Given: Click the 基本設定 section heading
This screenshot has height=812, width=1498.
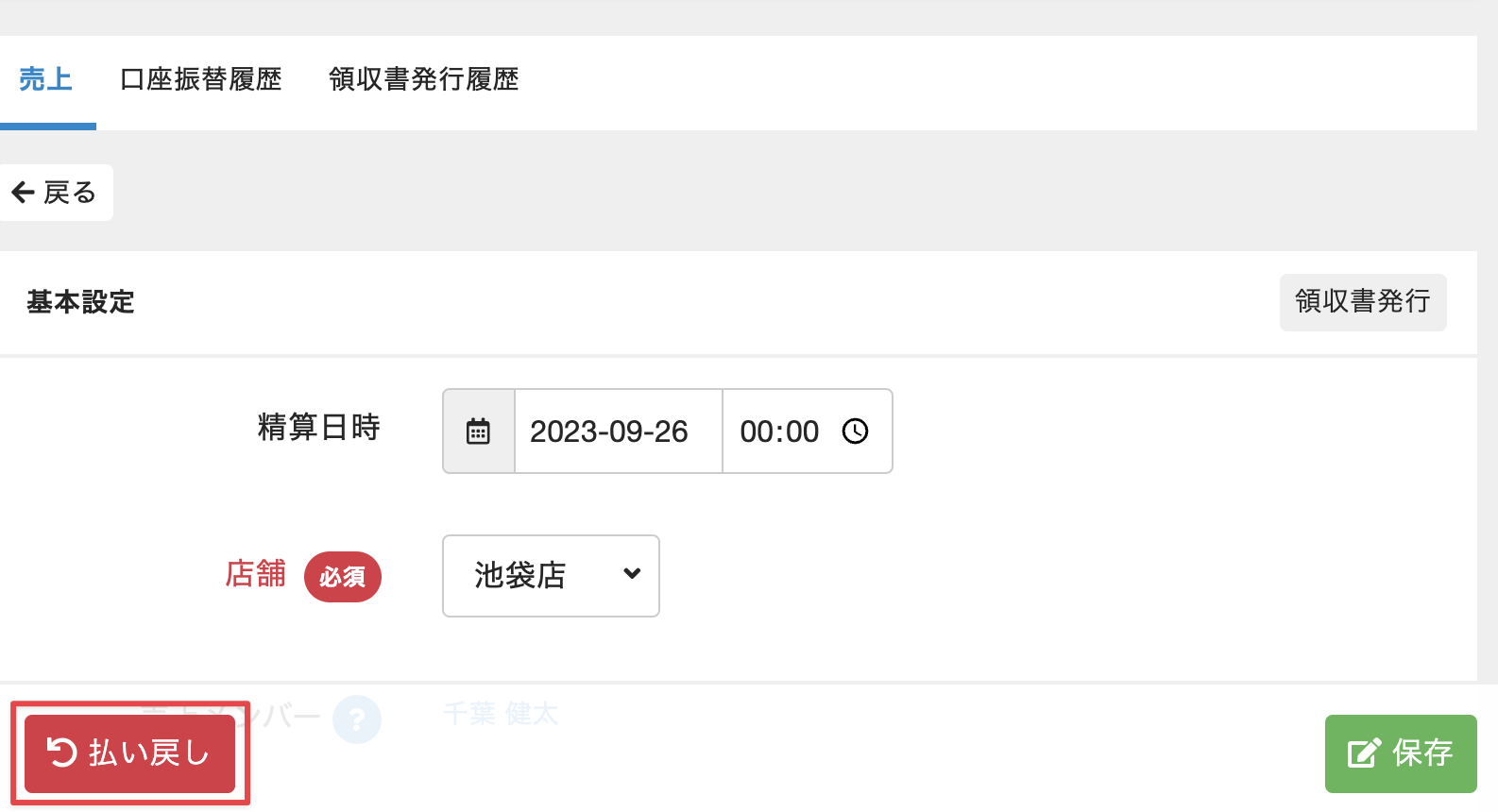Looking at the screenshot, I should pyautogui.click(x=80, y=302).
